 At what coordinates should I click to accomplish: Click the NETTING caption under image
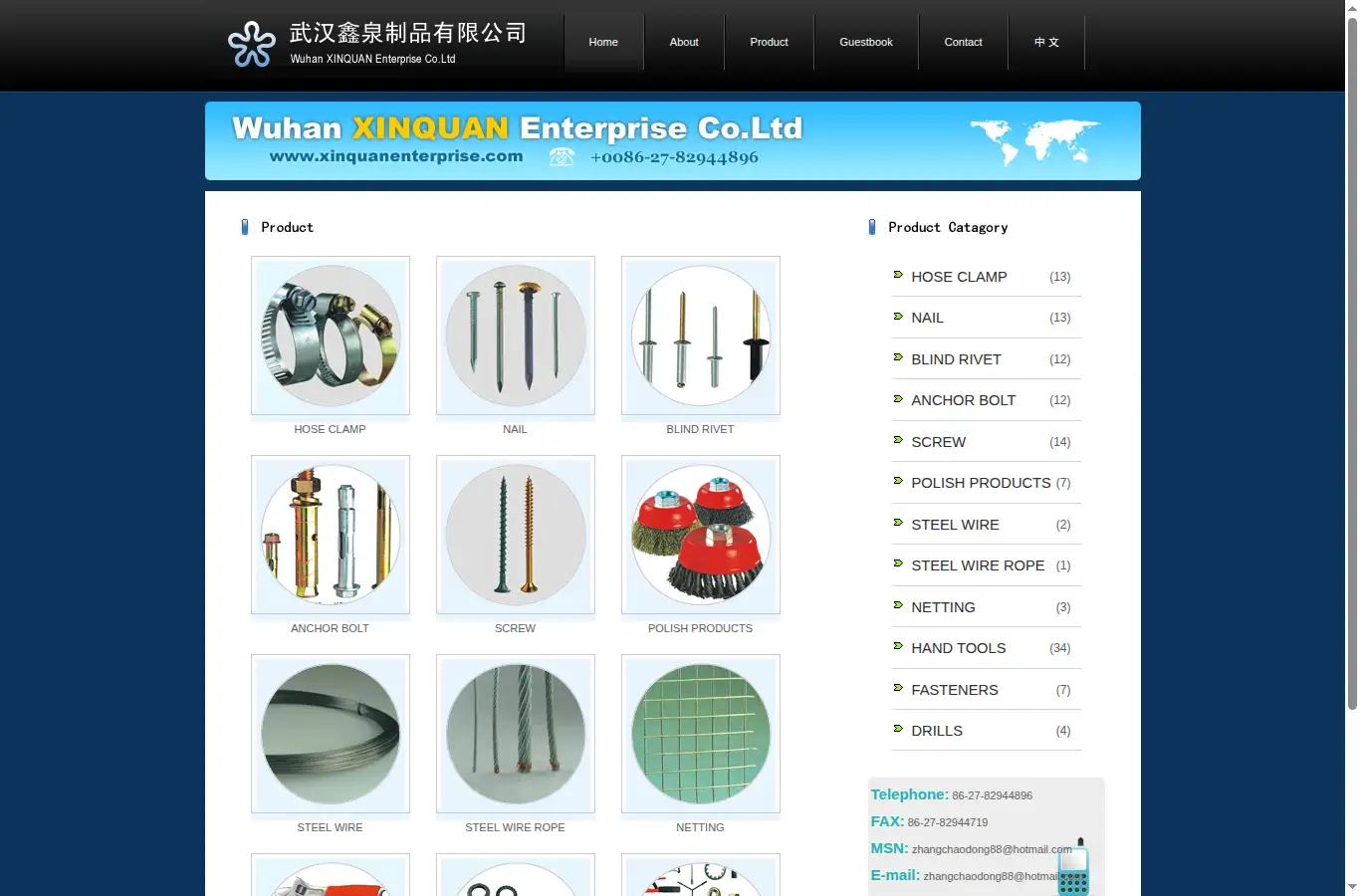pos(700,827)
